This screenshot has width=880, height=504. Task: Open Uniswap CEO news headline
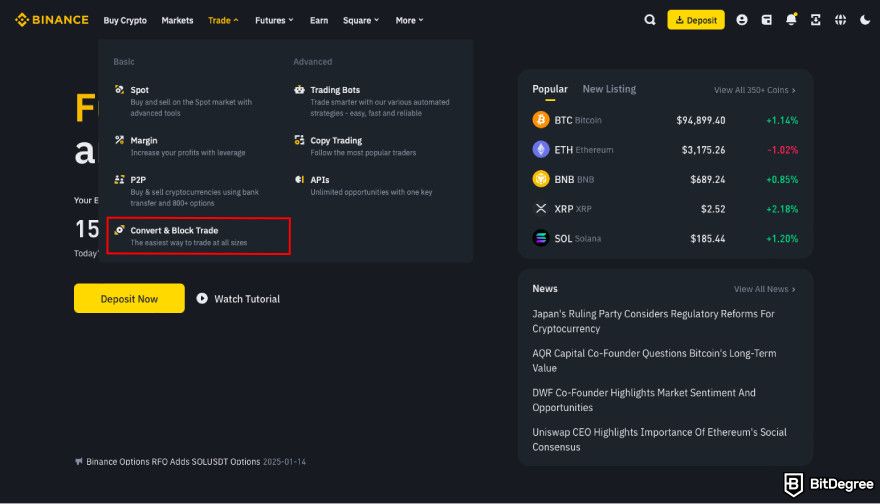click(x=659, y=439)
